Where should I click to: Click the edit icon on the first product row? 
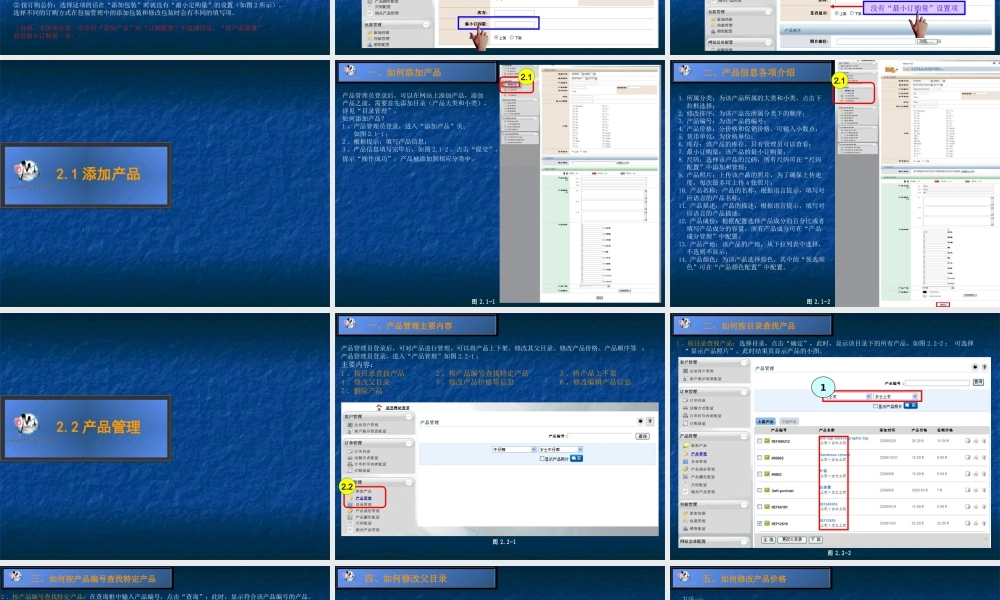[x=966, y=440]
